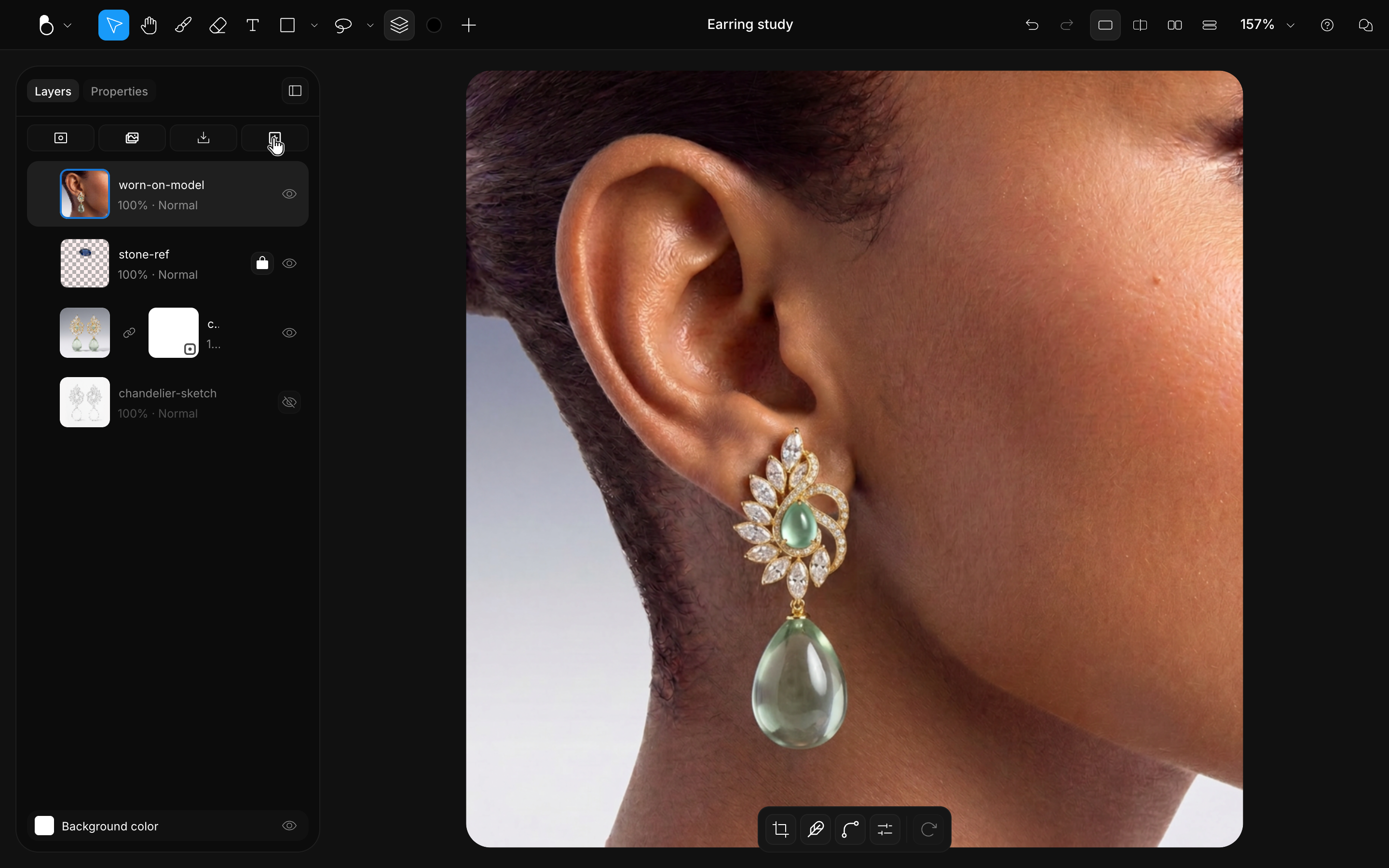Collapse the sidebar panel icon
Screen dimensions: 1389x868
coord(295,91)
